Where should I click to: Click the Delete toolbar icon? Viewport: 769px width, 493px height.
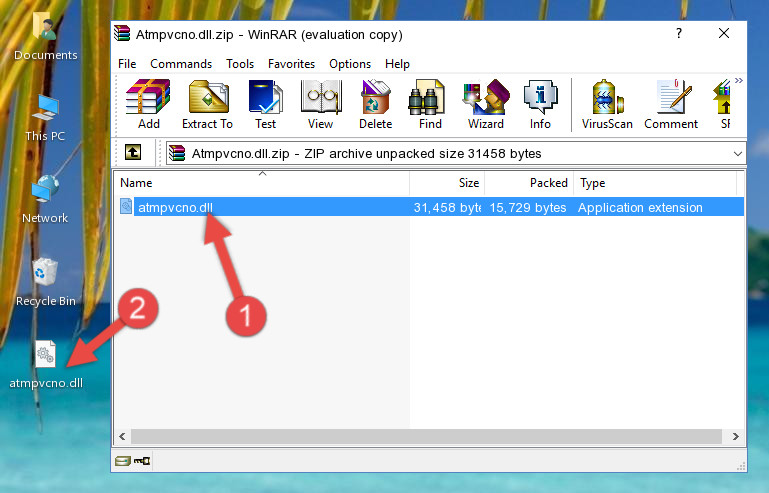point(375,104)
